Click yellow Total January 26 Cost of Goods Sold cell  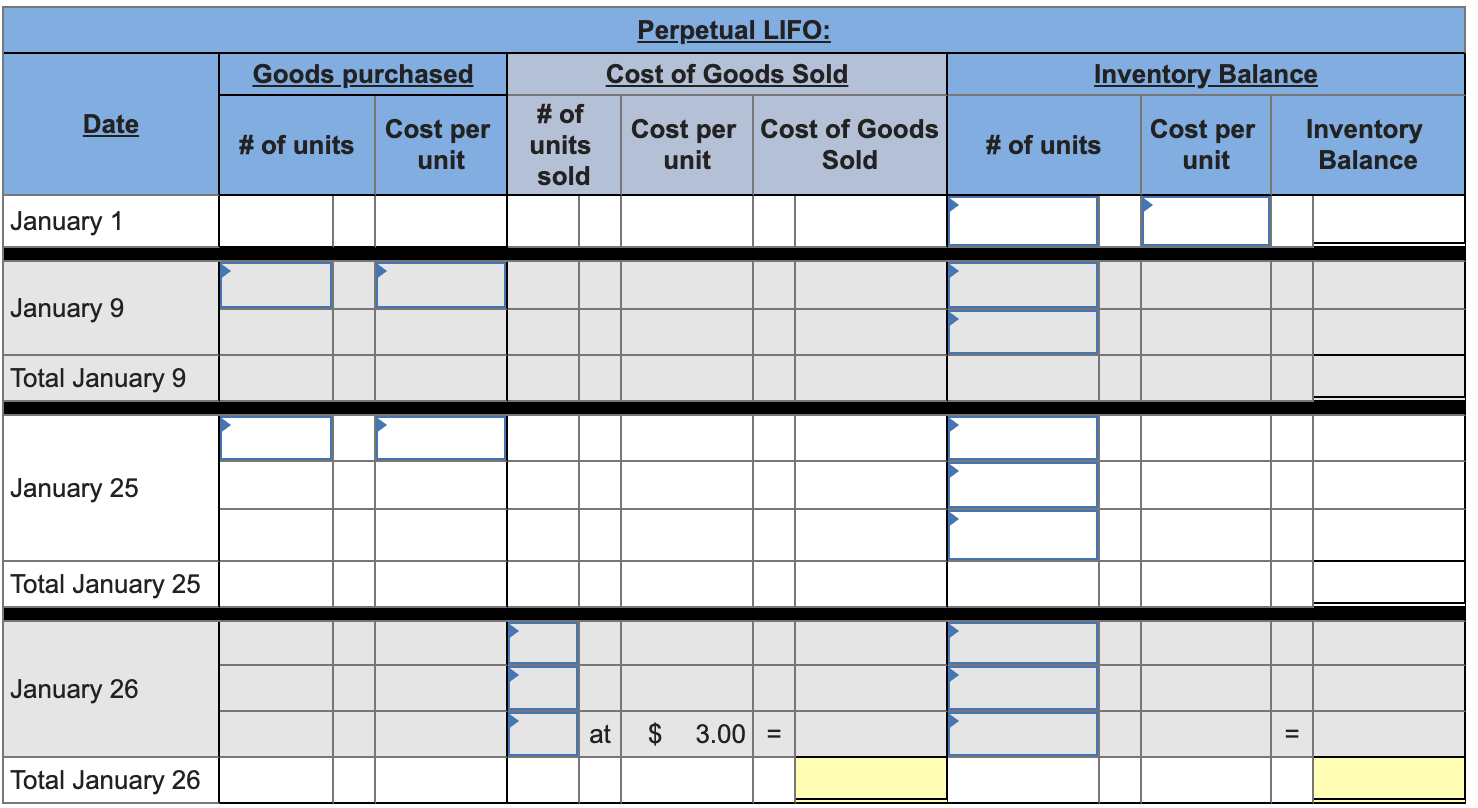tap(870, 779)
